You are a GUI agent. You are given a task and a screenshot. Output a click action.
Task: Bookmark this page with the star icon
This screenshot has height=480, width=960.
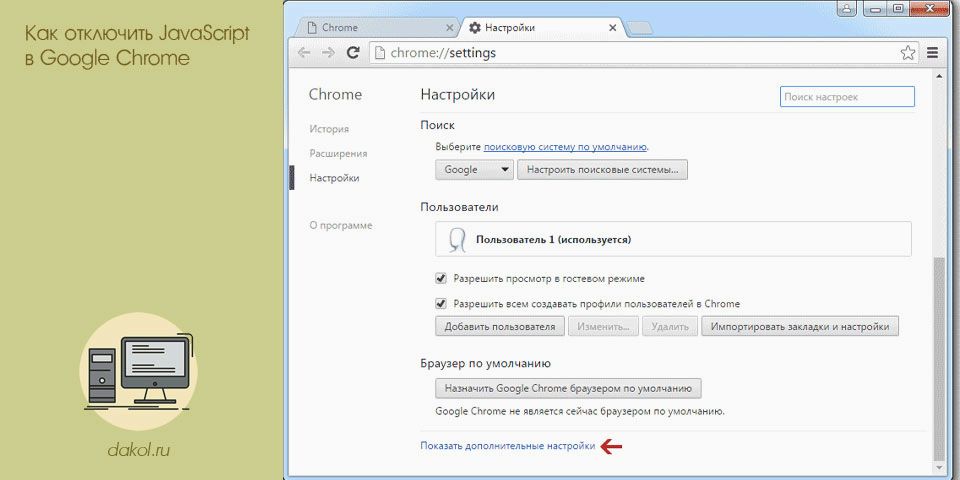tap(908, 53)
